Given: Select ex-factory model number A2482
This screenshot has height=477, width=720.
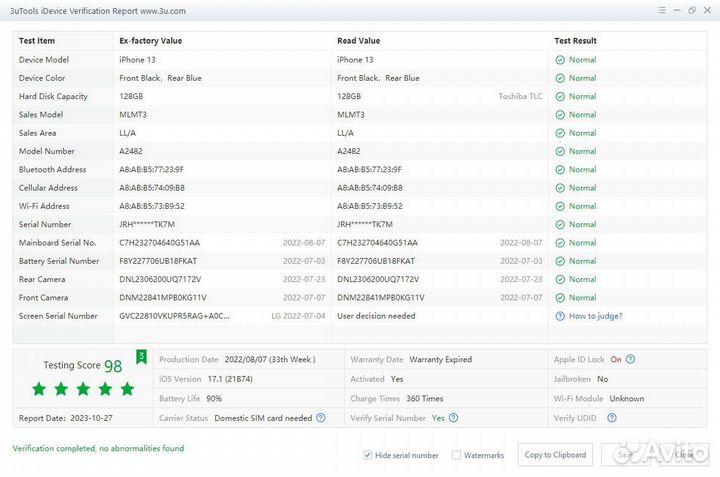Looking at the screenshot, I should (131, 151).
